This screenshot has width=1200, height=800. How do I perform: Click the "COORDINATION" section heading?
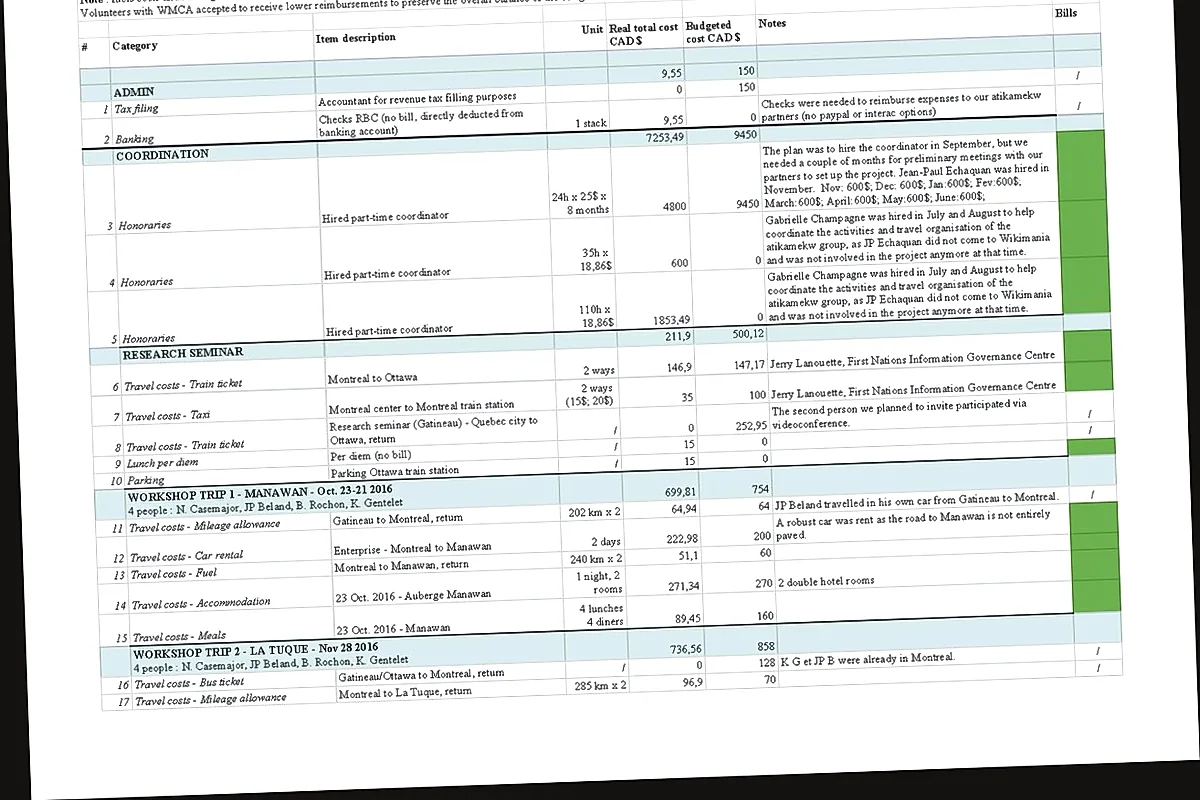tap(163, 155)
